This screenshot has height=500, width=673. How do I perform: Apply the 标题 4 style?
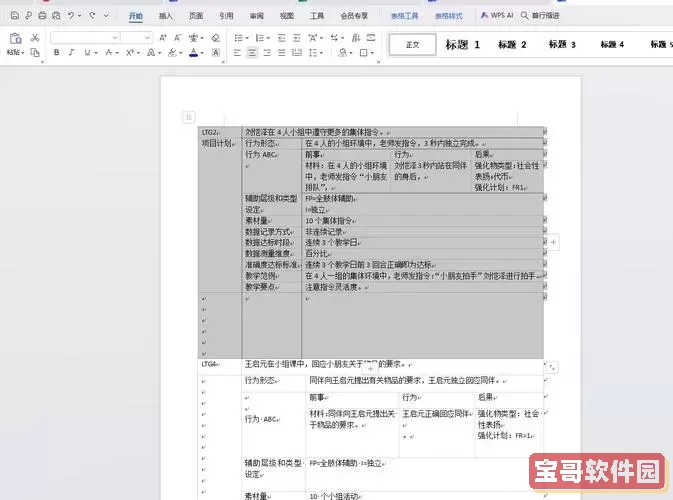pyautogui.click(x=612, y=44)
